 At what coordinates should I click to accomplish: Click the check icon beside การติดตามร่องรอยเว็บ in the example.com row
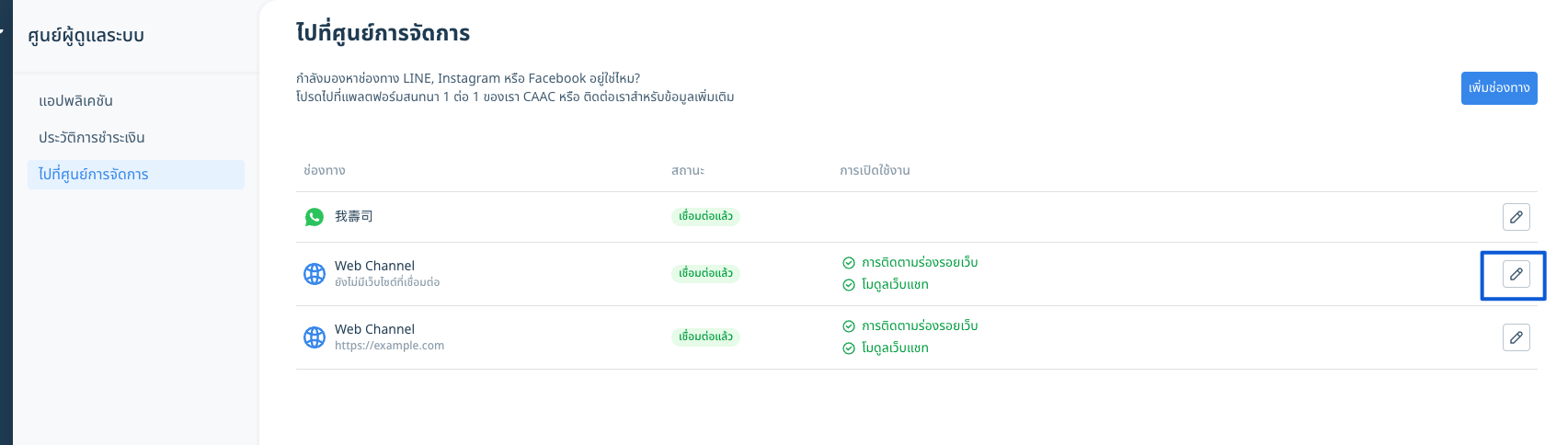click(849, 326)
